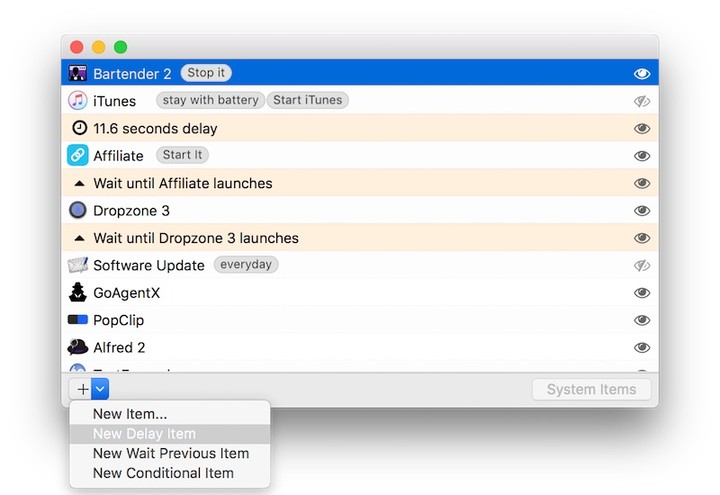Click the System Items button

[591, 389]
